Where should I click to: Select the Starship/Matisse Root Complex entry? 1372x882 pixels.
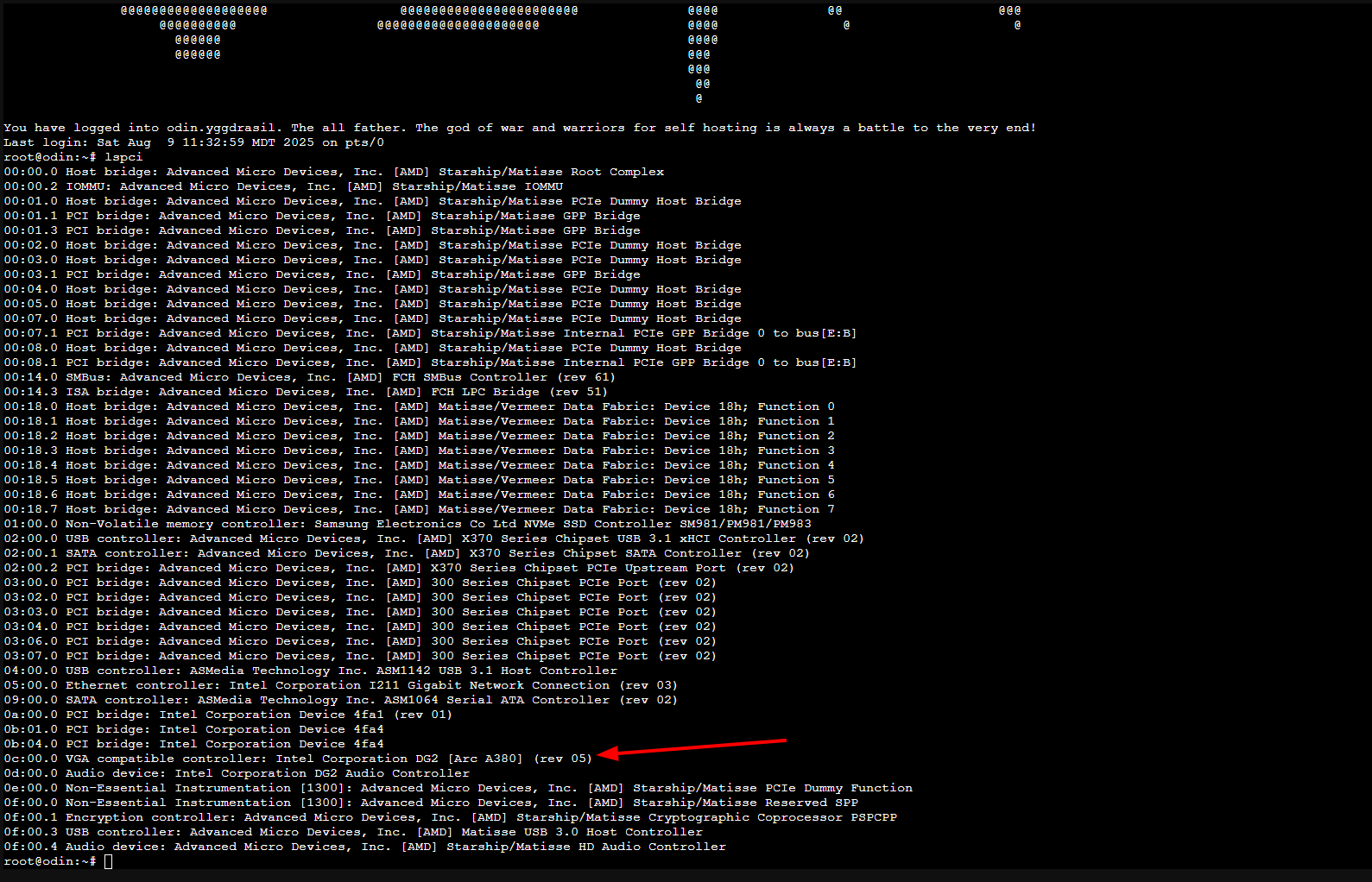click(x=333, y=172)
